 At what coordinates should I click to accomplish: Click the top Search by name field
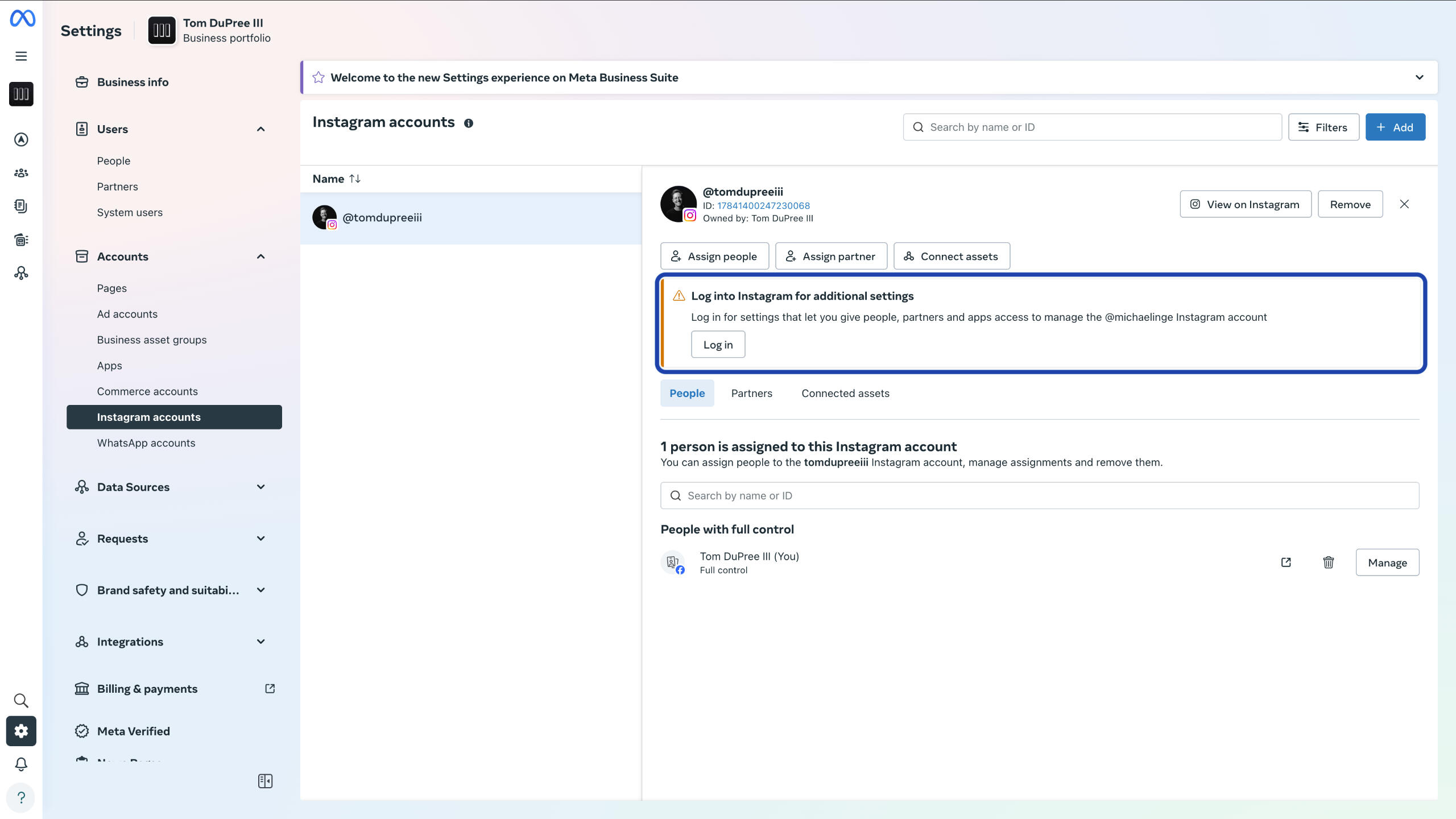(1092, 127)
